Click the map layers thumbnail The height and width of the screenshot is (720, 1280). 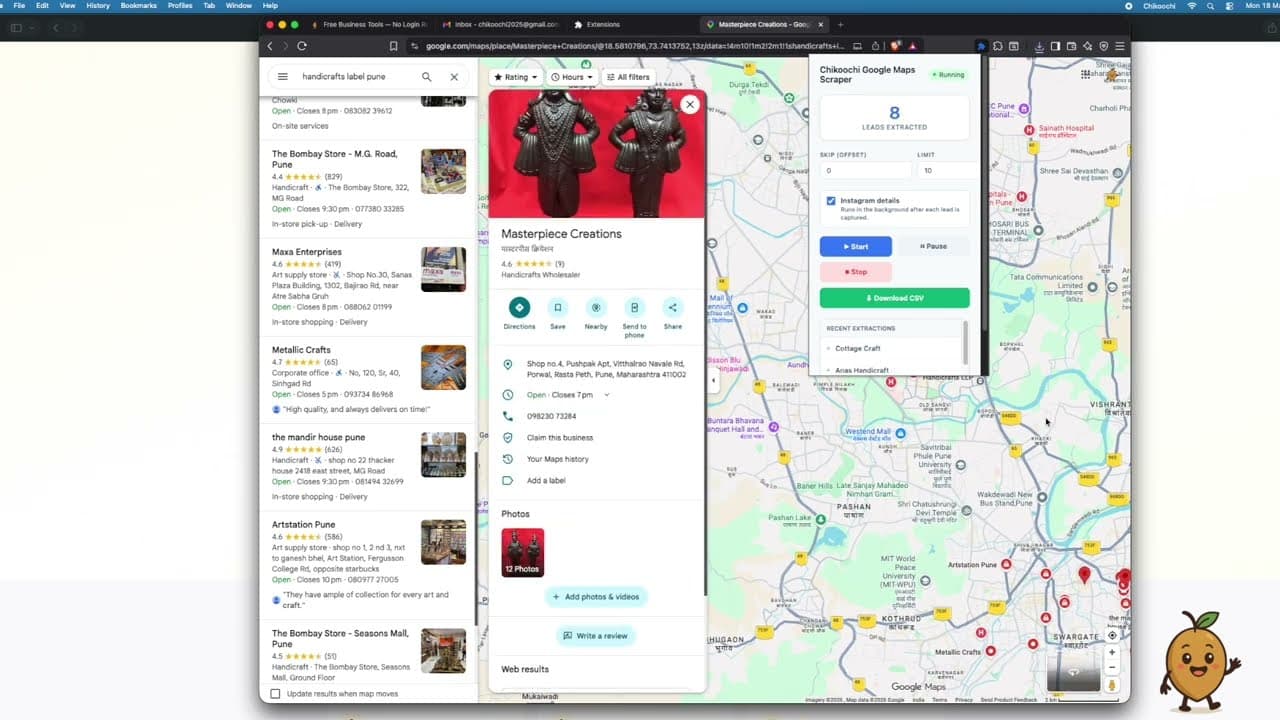(1073, 671)
